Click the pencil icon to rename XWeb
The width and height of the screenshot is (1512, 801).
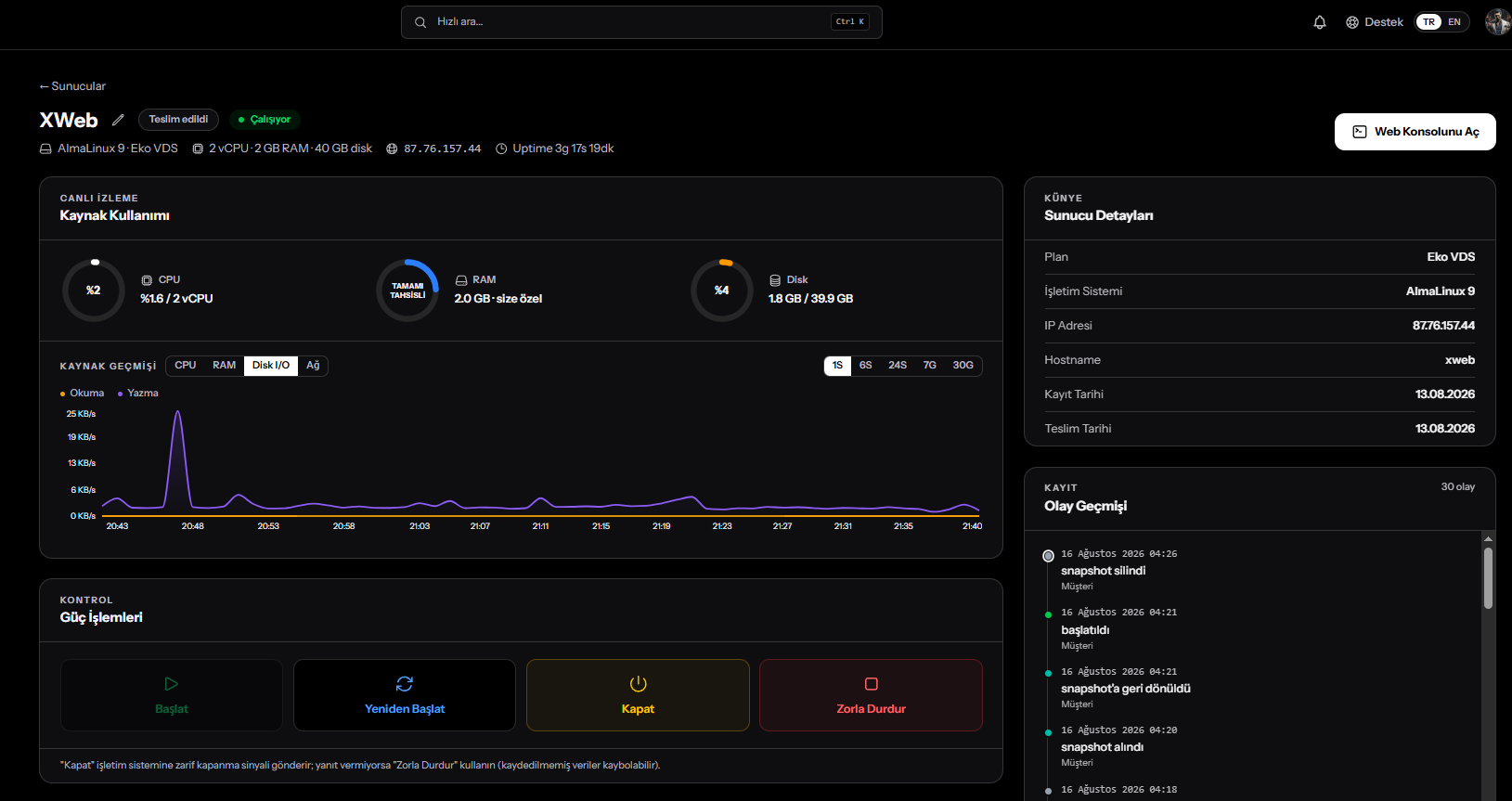tap(118, 120)
